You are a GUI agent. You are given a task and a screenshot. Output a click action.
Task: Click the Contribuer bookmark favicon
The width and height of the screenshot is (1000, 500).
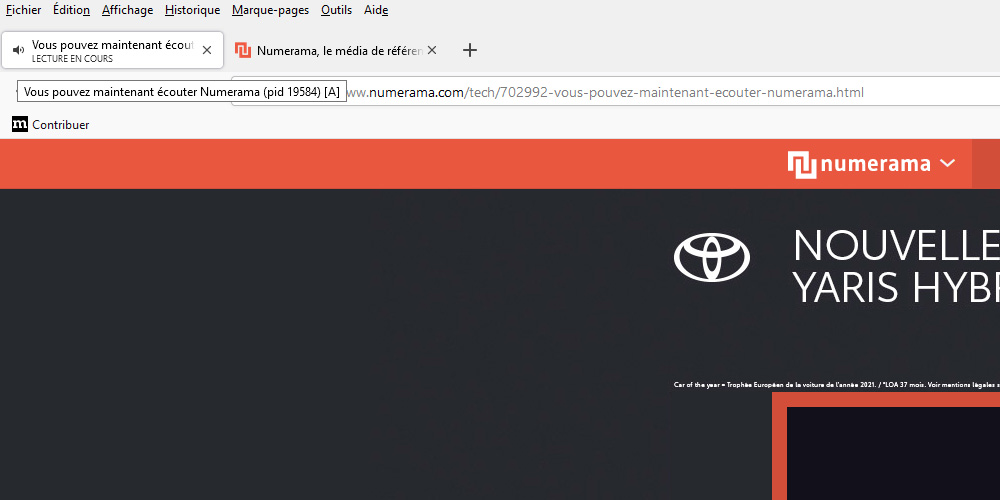[x=20, y=125]
